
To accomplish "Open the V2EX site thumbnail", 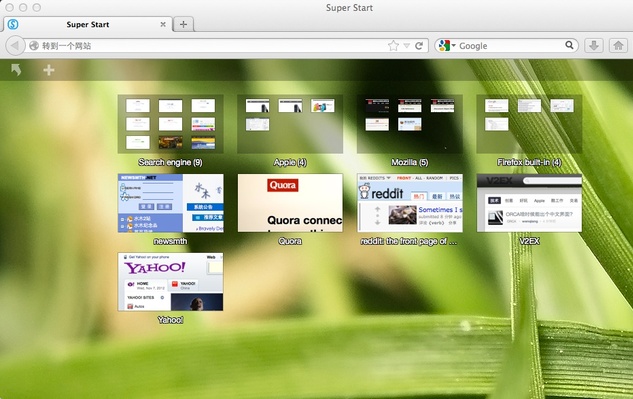I will [529, 203].
